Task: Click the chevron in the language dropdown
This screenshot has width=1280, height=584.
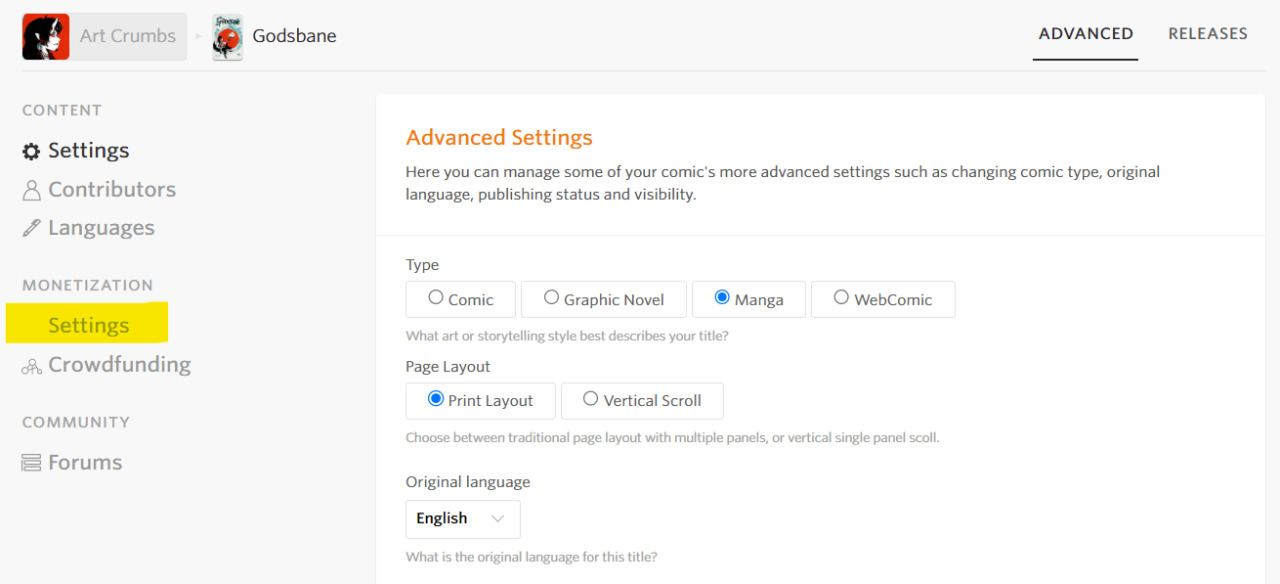Action: pos(497,519)
